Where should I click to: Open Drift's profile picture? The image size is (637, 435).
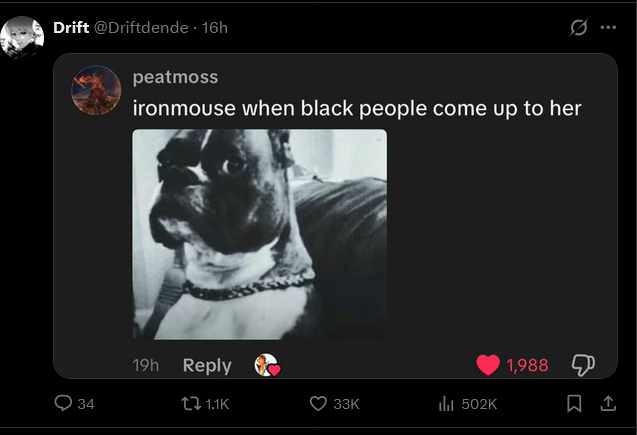22,37
